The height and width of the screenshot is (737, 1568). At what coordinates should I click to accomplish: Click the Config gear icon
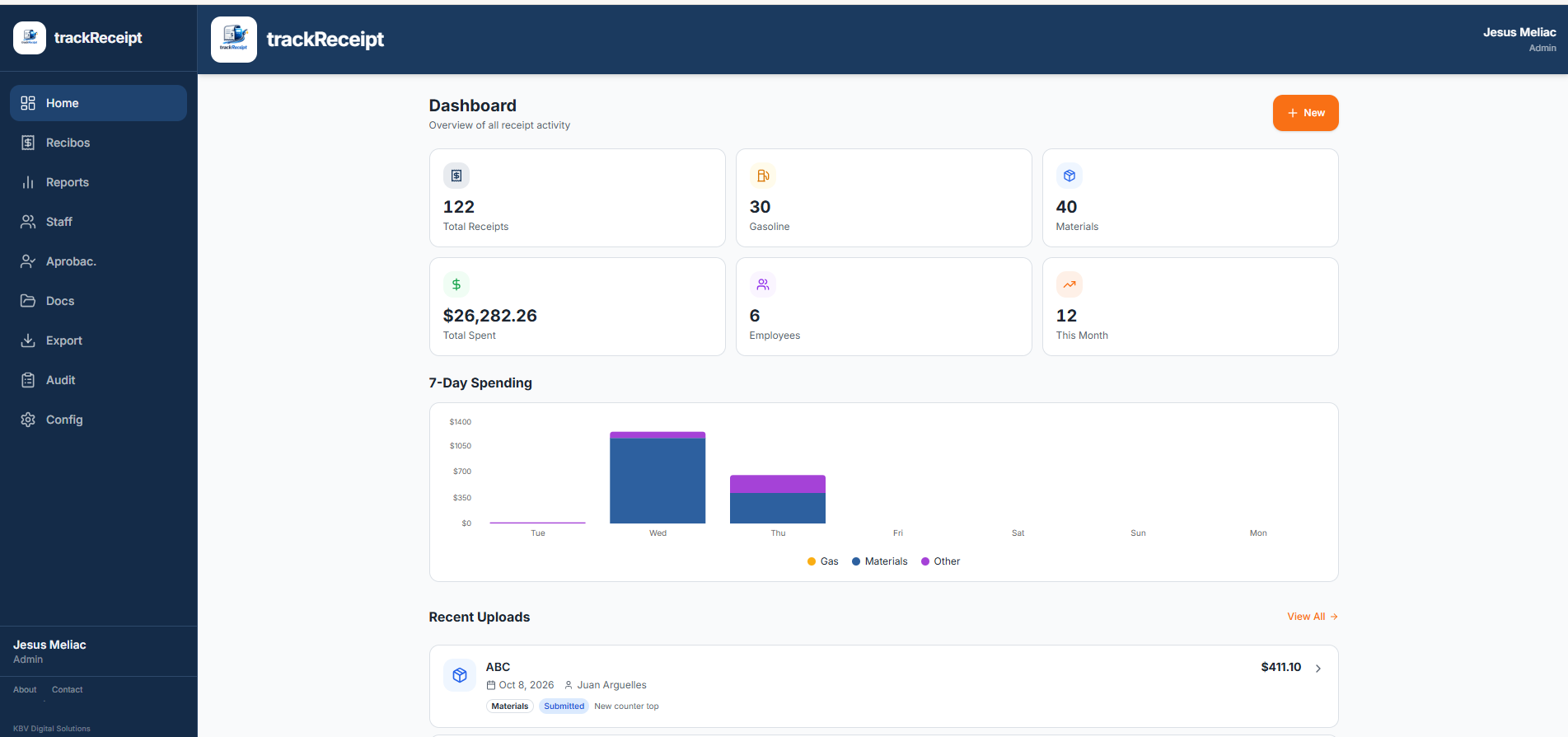coord(28,420)
